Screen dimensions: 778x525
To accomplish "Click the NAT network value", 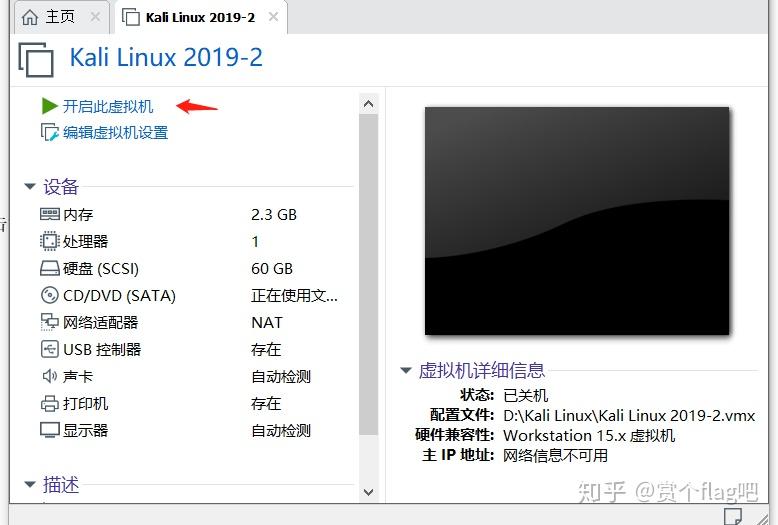I will tap(267, 323).
